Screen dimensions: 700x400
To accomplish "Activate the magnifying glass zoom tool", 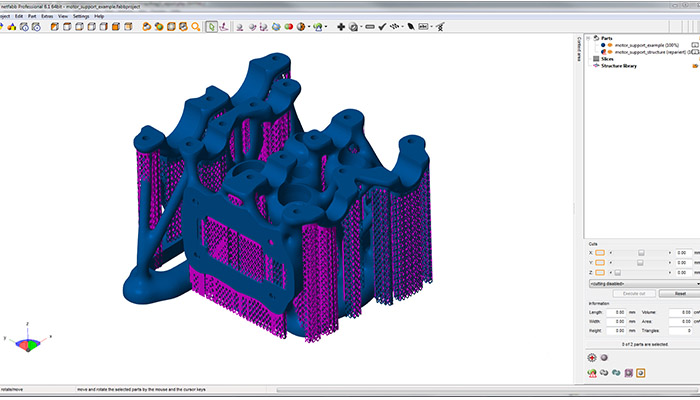I will tap(196, 27).
